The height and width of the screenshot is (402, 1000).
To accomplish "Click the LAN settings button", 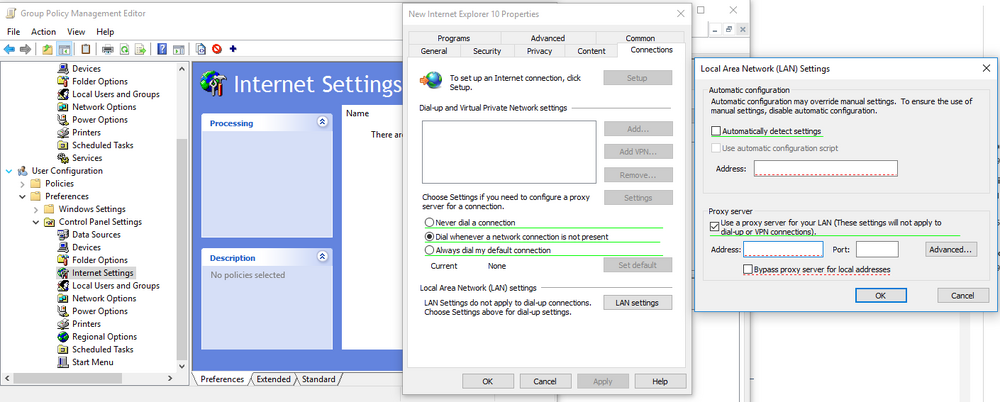I will pyautogui.click(x=637, y=303).
